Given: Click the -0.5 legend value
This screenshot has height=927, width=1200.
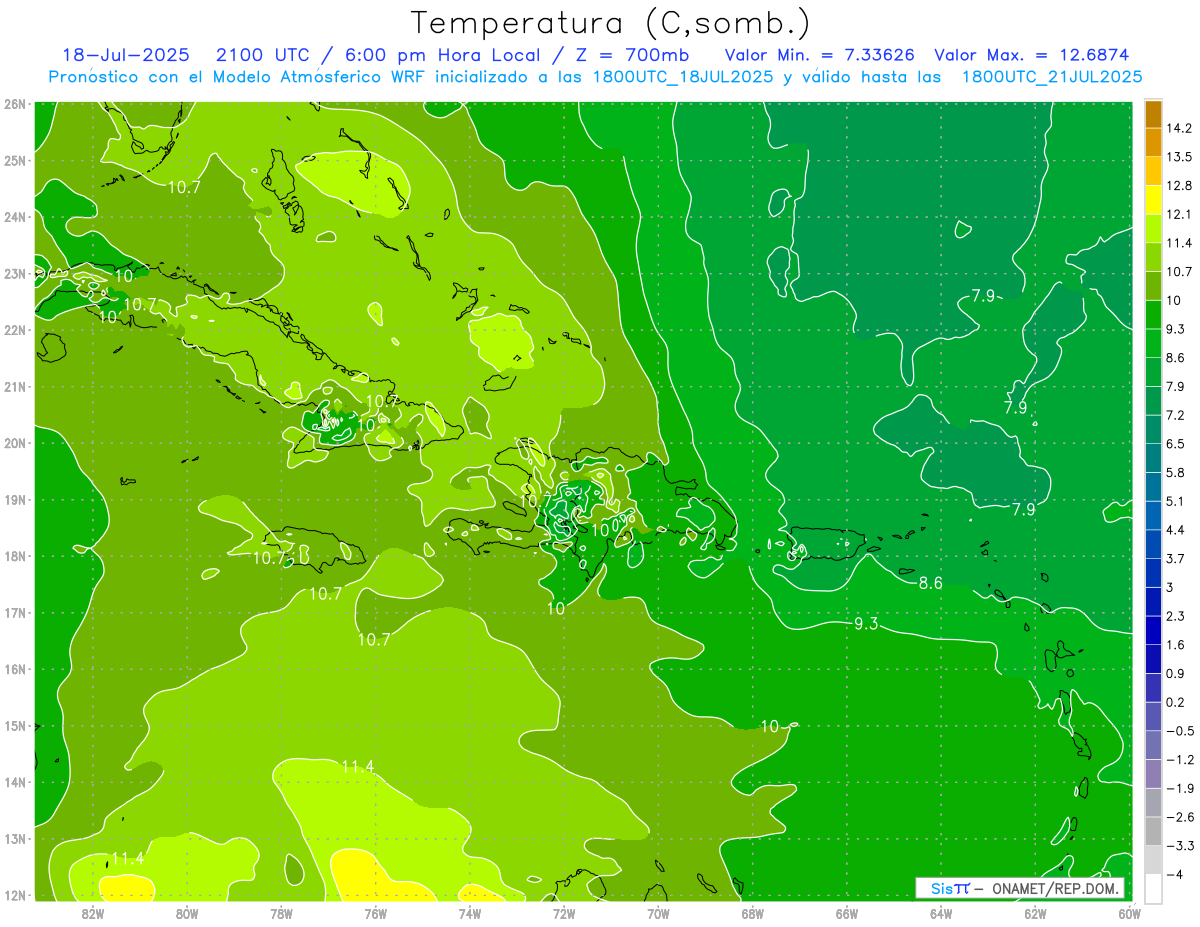Looking at the screenshot, I should (1179, 731).
